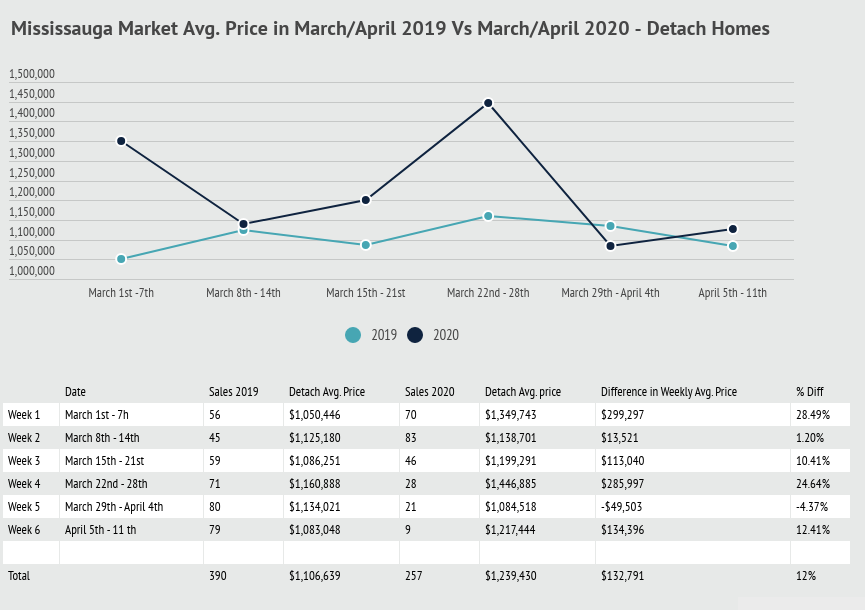
Task: Click the 2019 data point for April 5th-11th
Action: click(733, 246)
